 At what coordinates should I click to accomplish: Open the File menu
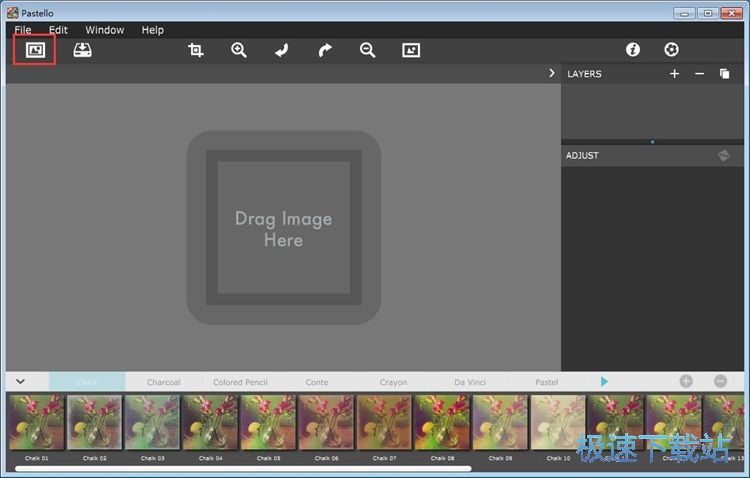[22, 30]
